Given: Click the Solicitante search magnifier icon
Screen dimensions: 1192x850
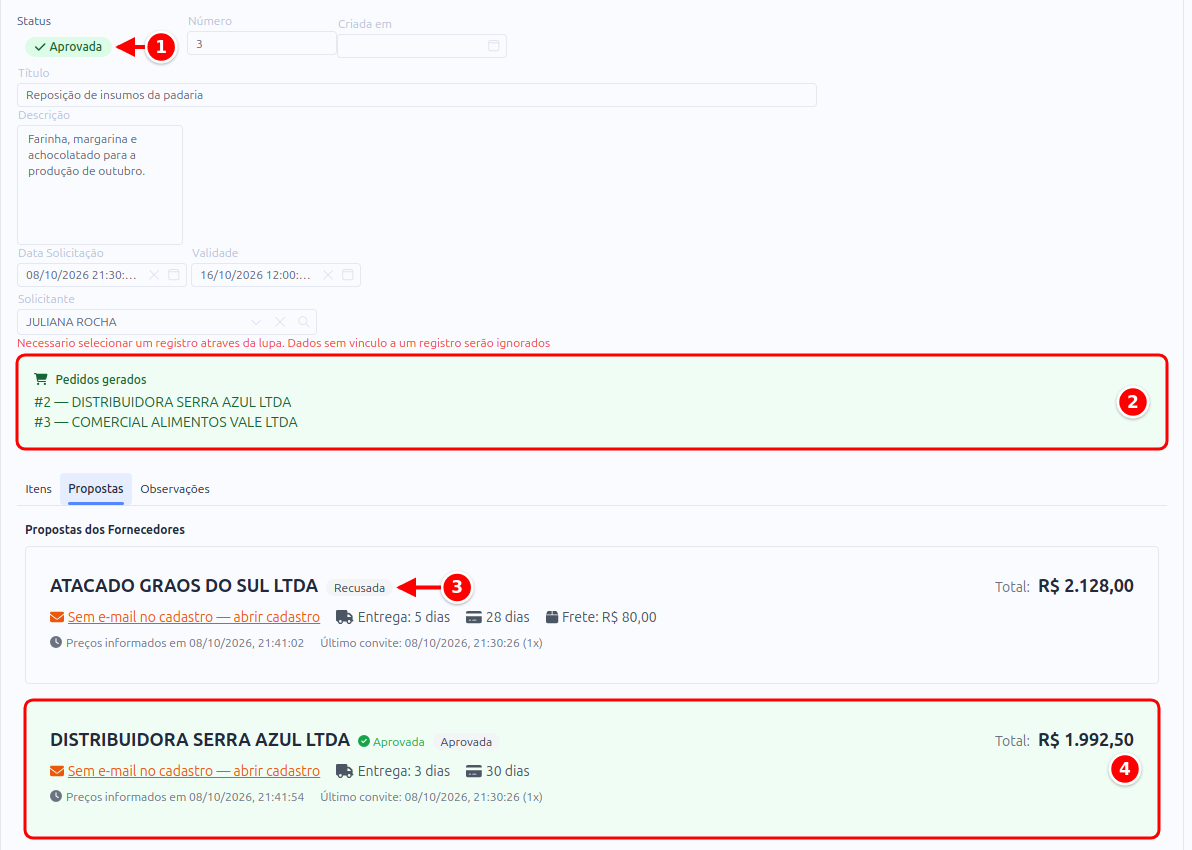Looking at the screenshot, I should (304, 322).
